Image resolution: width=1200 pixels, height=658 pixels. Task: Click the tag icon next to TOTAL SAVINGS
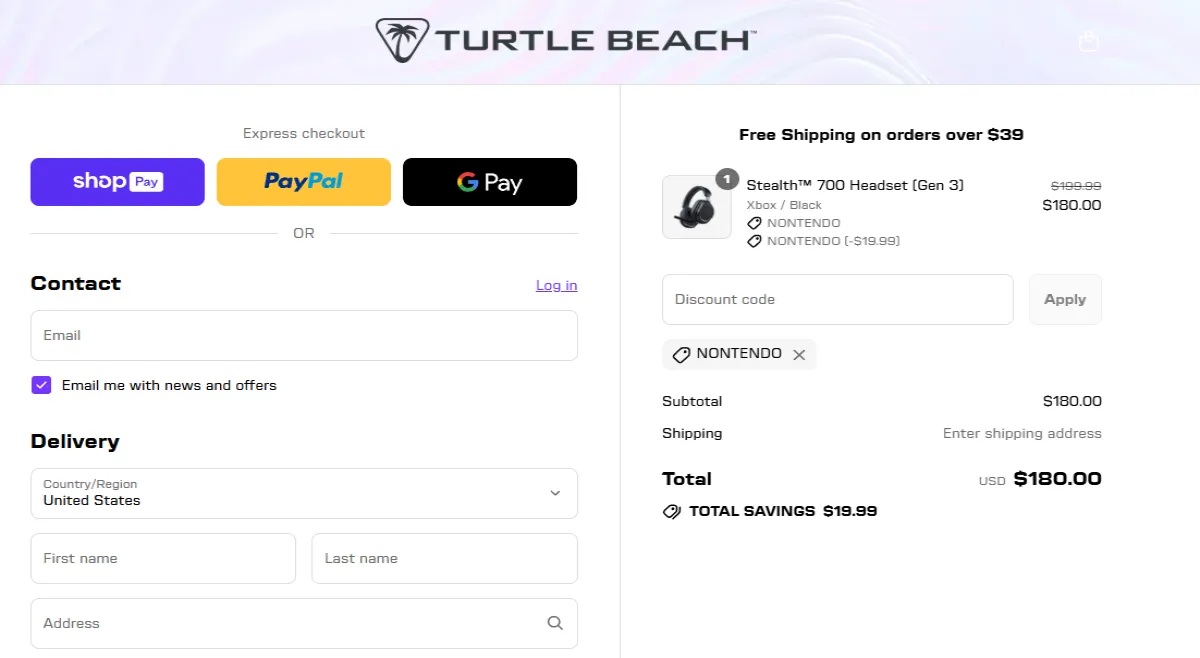click(x=671, y=511)
